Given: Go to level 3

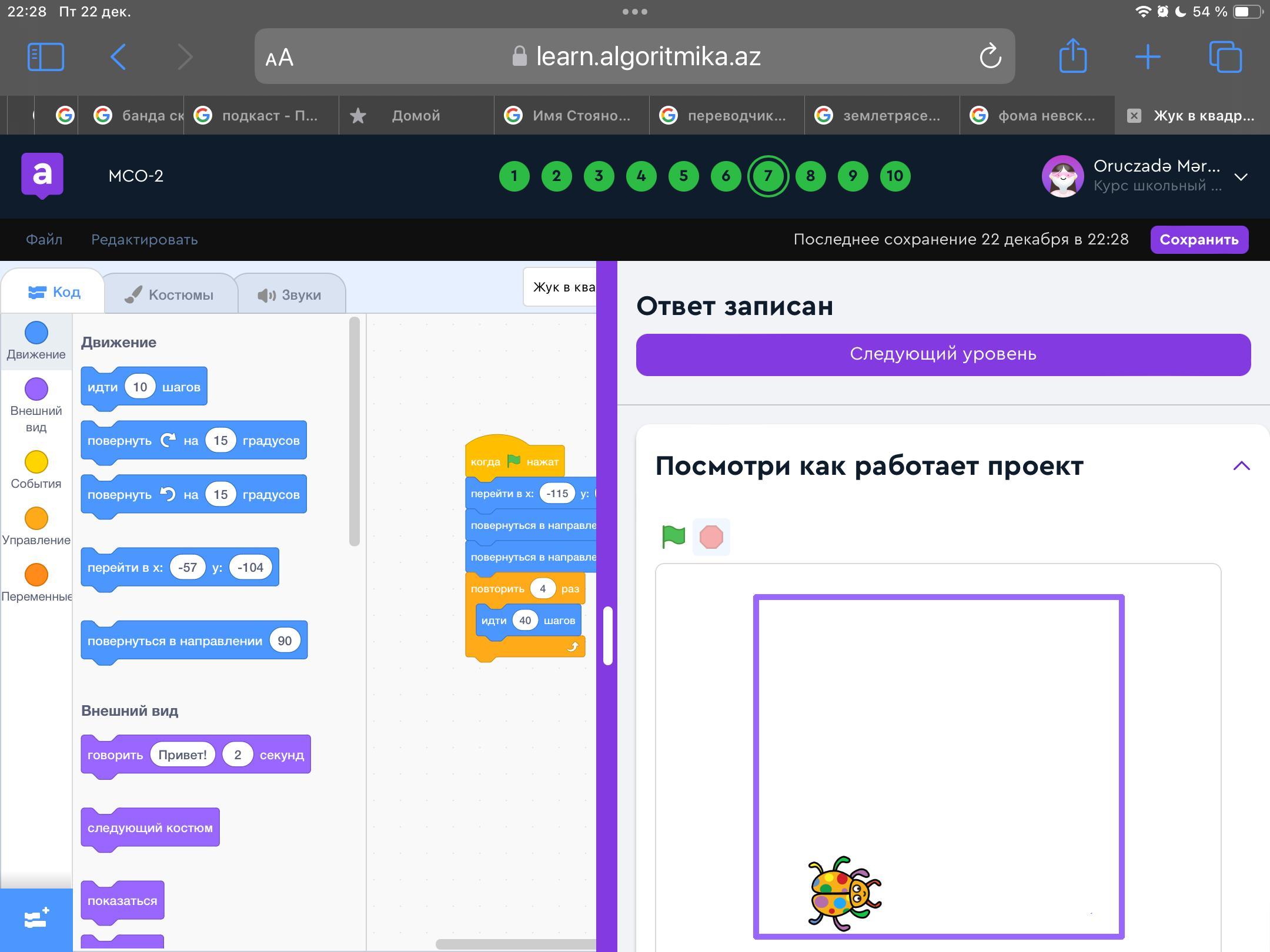Looking at the screenshot, I should pos(599,176).
